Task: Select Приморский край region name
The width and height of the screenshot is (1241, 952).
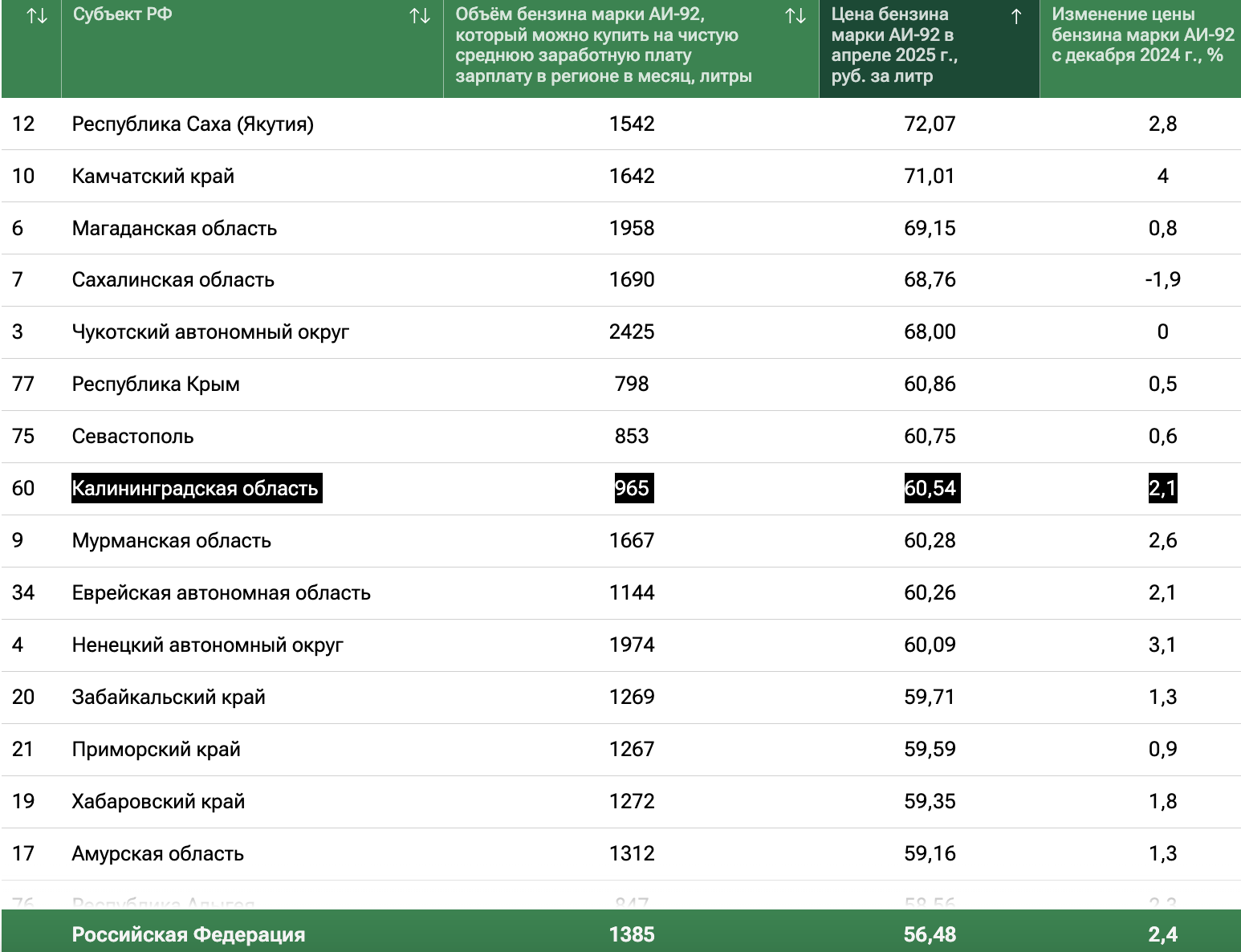Action: (x=157, y=750)
